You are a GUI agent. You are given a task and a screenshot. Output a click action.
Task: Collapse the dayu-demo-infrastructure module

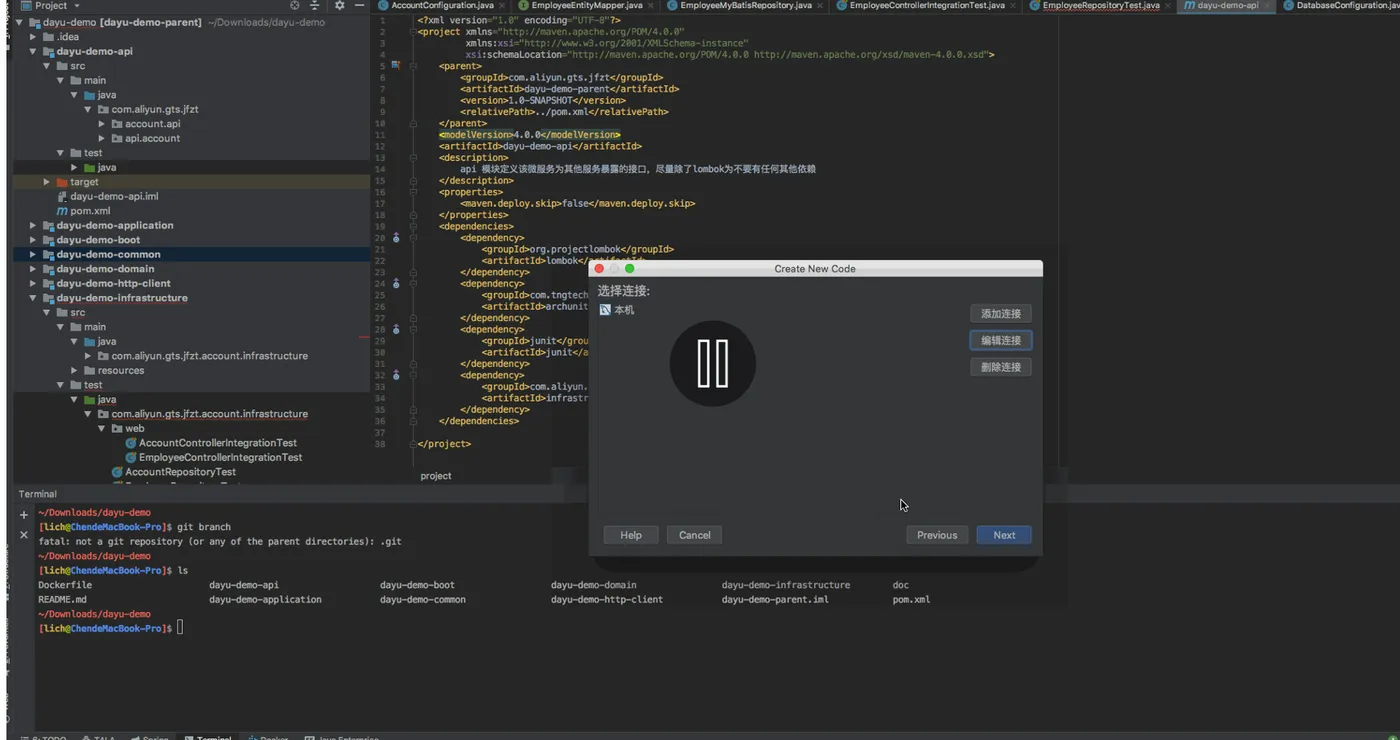click(33, 298)
